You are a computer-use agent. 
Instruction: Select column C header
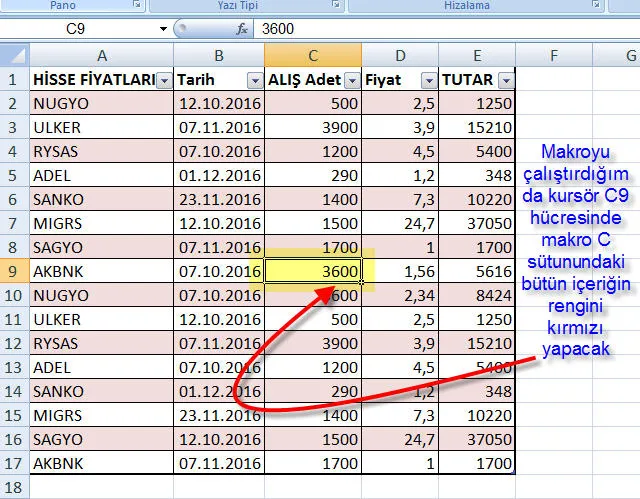point(312,53)
